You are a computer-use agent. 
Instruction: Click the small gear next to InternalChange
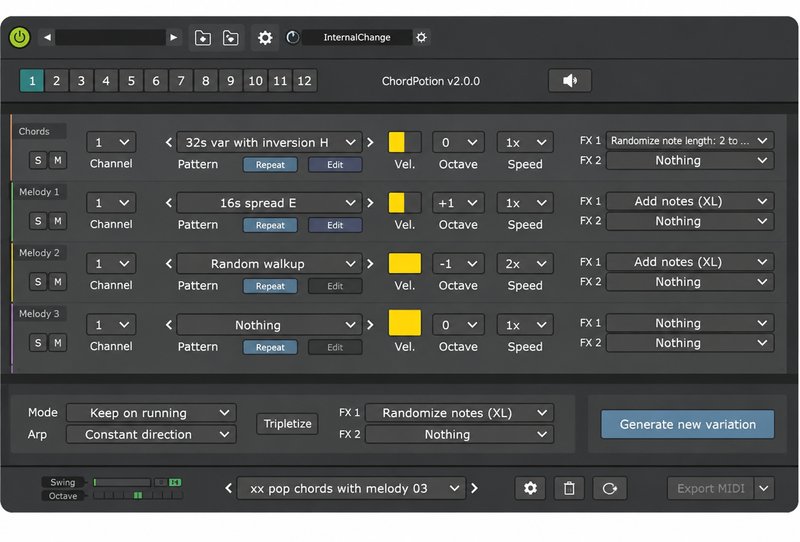coord(421,37)
